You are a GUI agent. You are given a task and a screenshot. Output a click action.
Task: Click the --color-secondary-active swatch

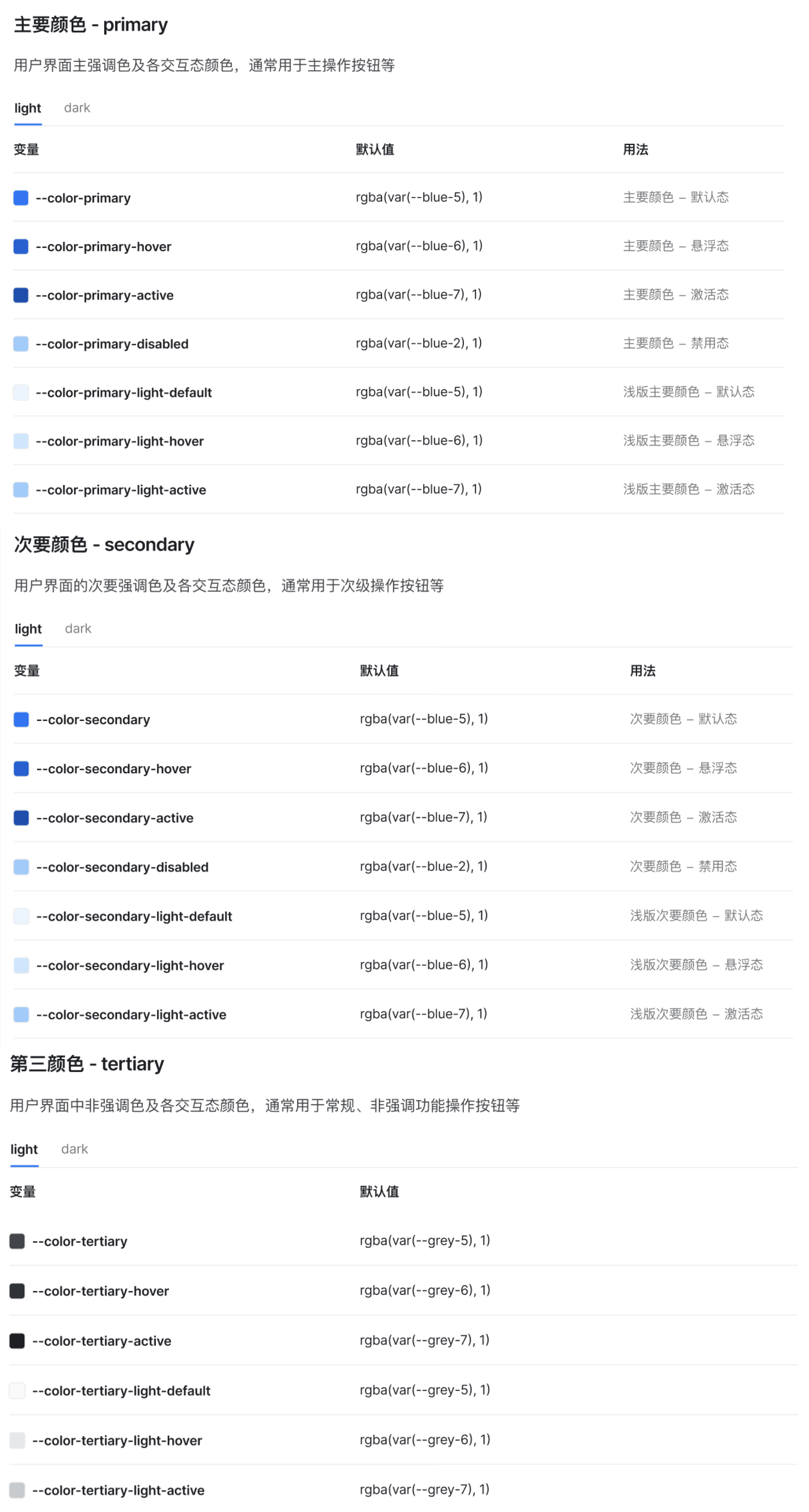pyautogui.click(x=22, y=818)
